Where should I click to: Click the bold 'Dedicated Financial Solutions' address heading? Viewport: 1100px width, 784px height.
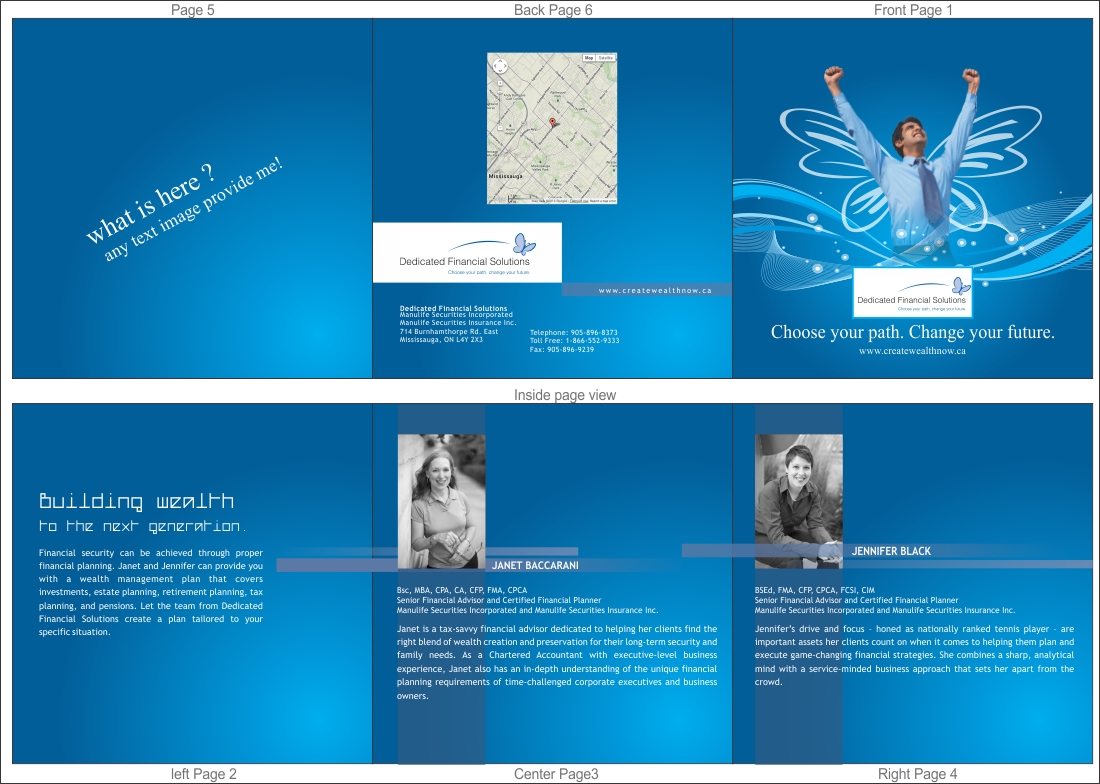pyautogui.click(x=453, y=308)
